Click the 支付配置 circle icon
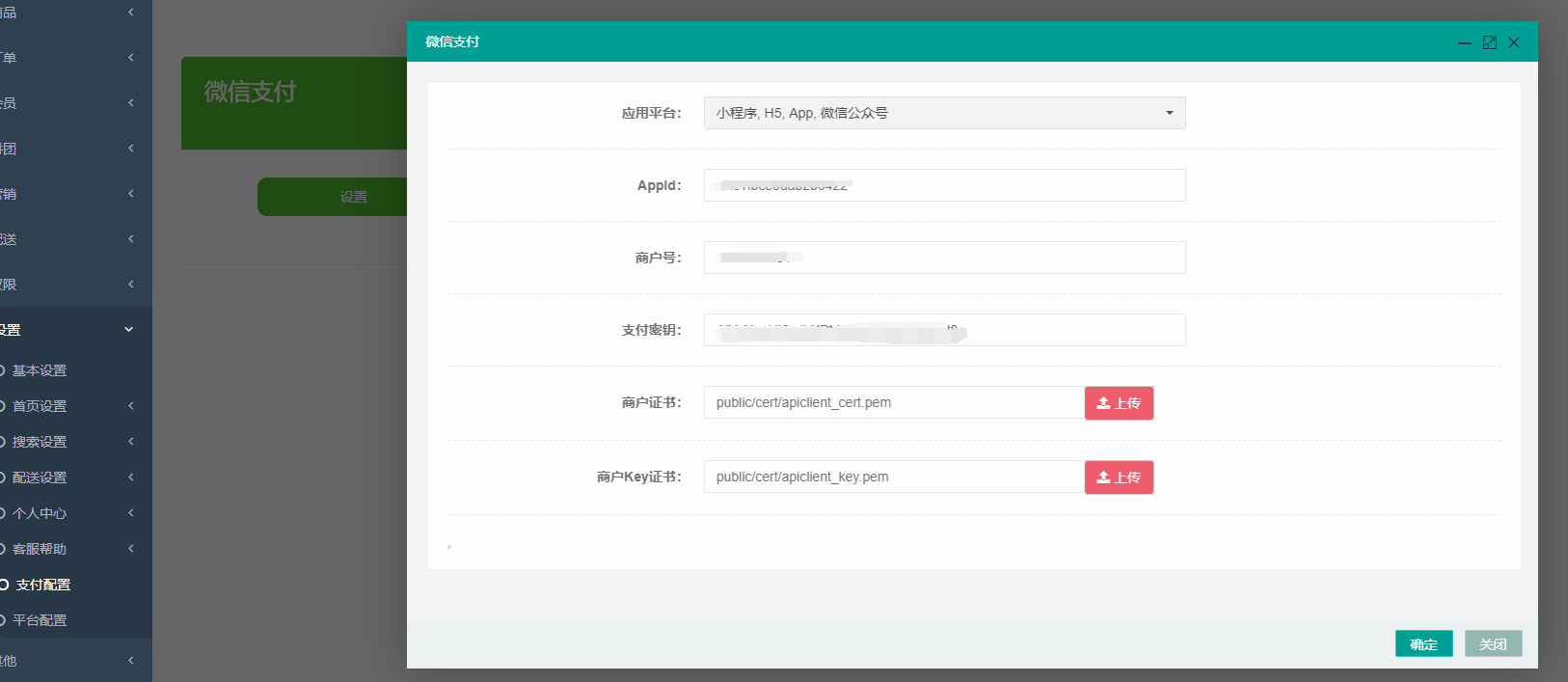 [4, 585]
